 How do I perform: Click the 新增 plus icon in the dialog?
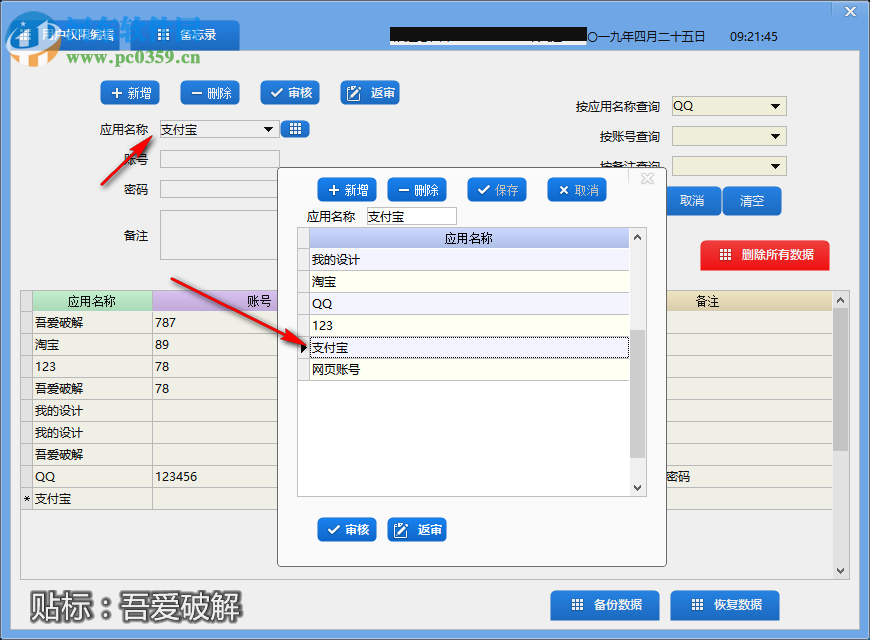click(x=333, y=189)
